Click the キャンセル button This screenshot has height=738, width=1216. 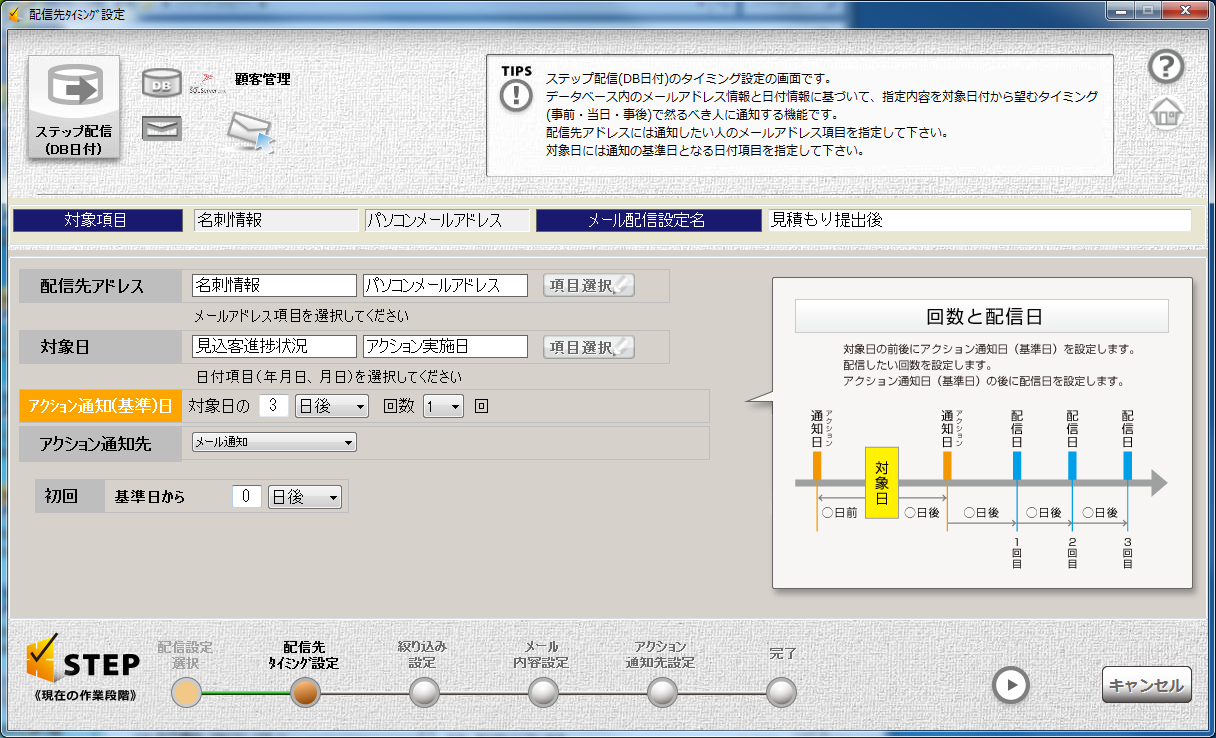pyautogui.click(x=1147, y=685)
